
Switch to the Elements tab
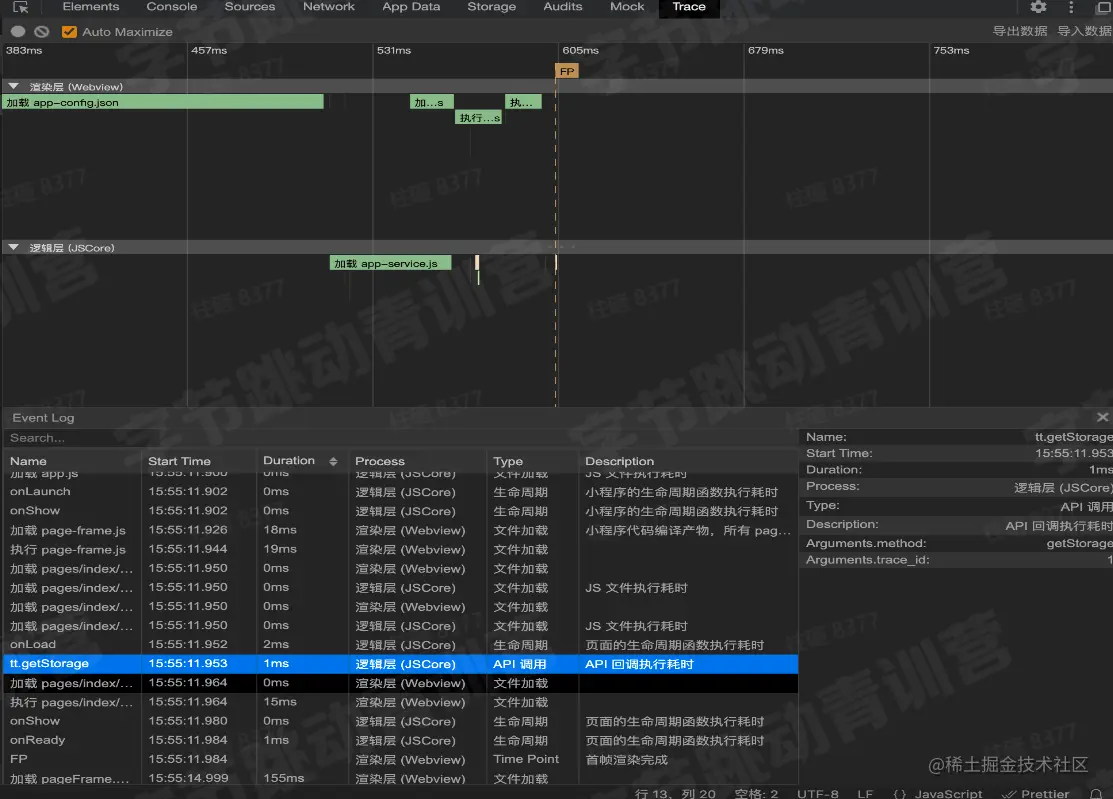tap(91, 7)
